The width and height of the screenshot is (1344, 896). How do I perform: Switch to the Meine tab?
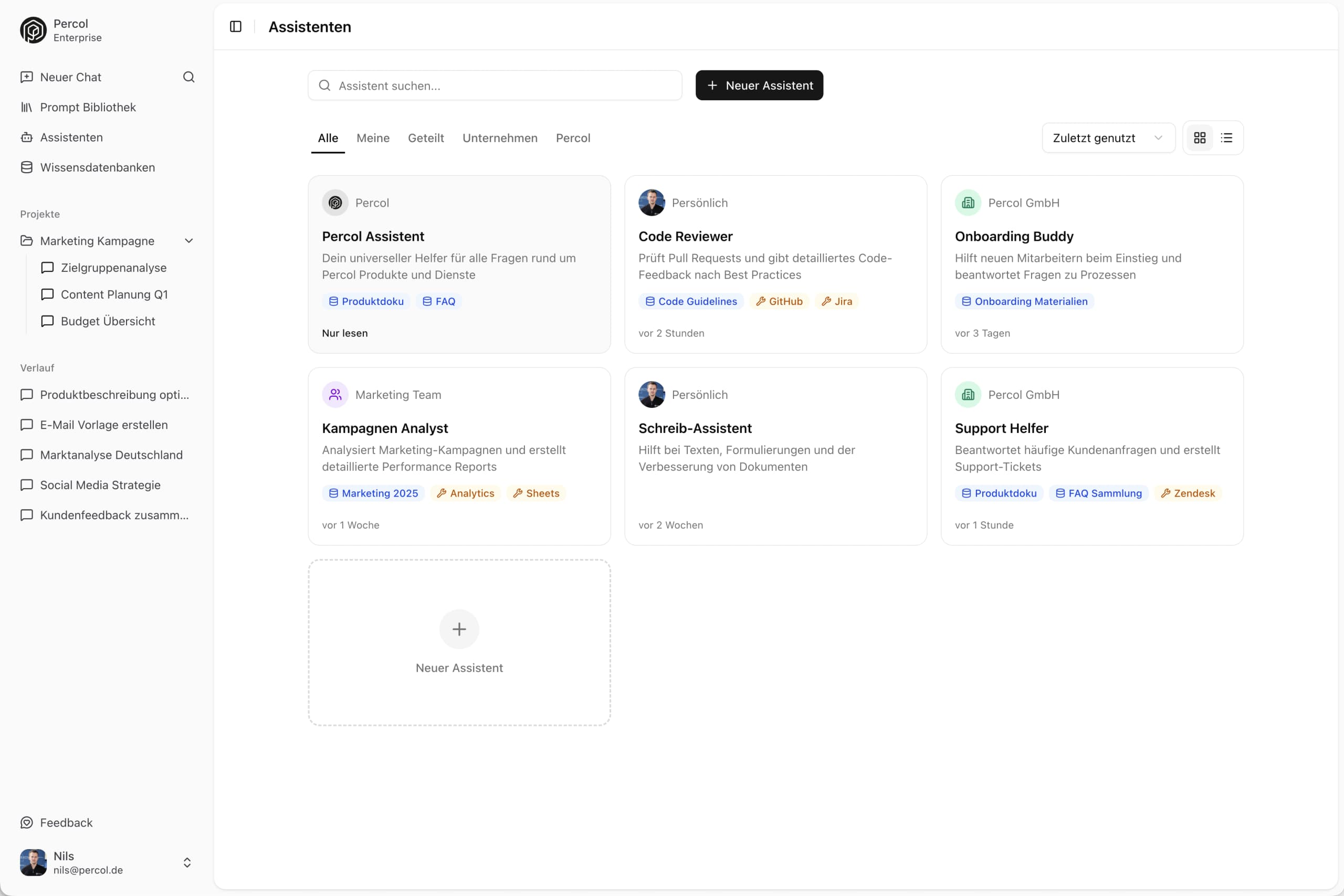pos(373,138)
